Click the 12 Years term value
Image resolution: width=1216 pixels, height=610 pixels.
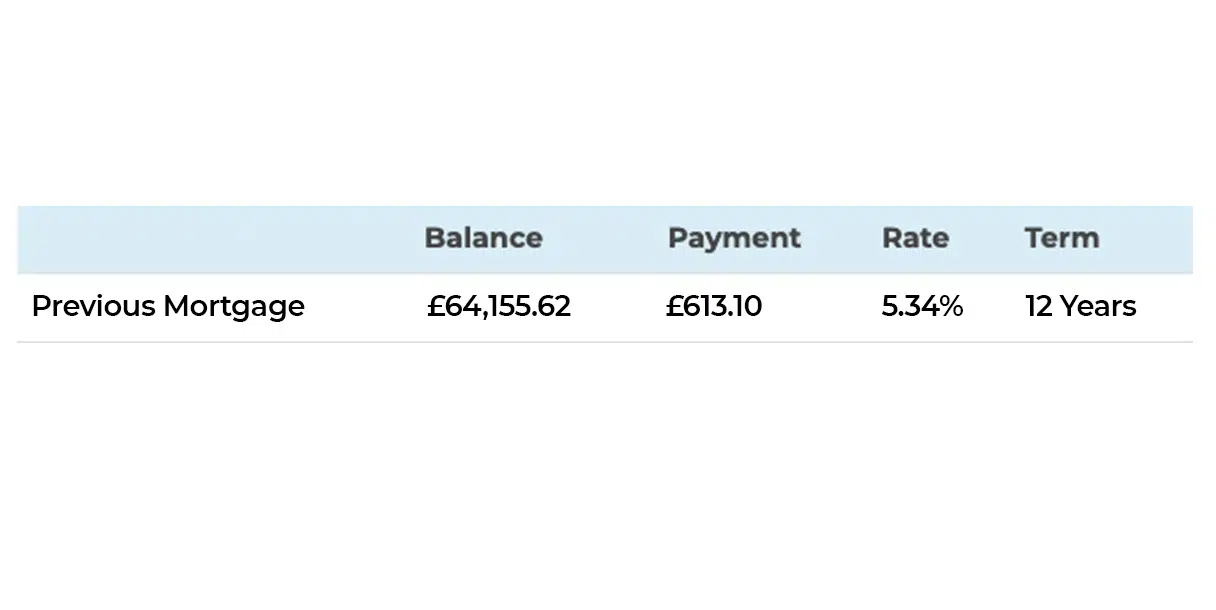(1080, 306)
